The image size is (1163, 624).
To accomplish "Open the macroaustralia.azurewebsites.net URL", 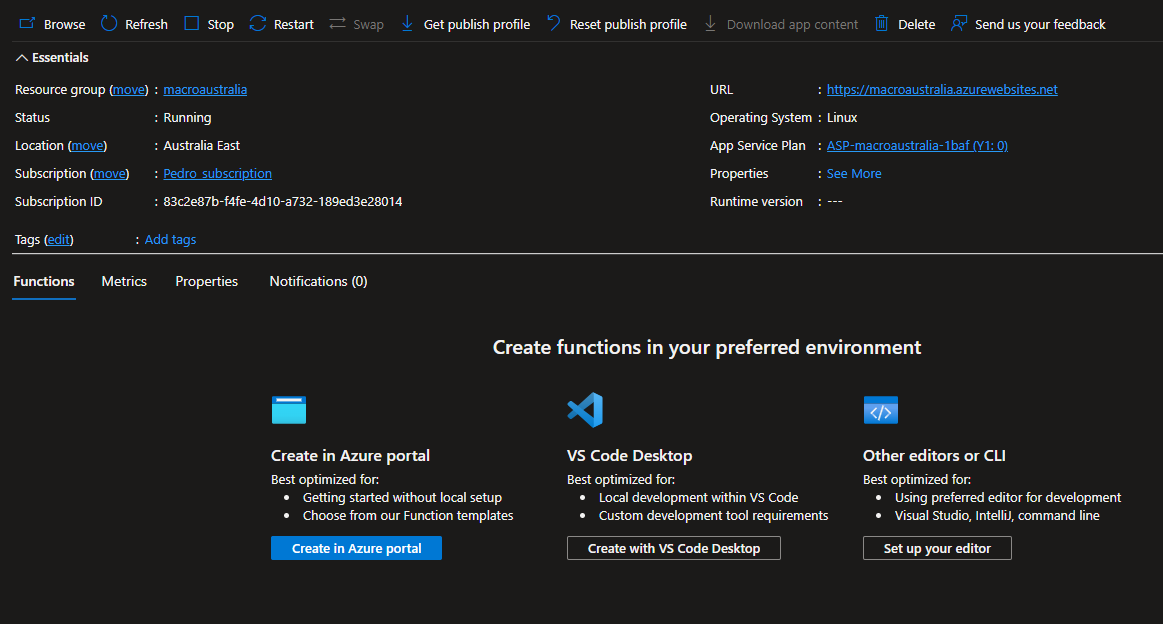I will (x=942, y=90).
